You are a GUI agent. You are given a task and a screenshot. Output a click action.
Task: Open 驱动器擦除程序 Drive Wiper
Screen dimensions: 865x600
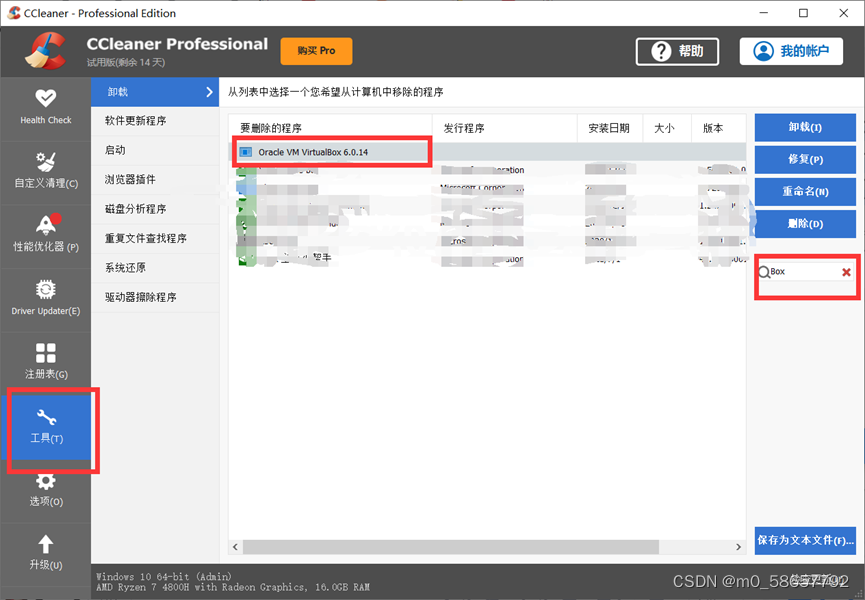click(x=155, y=297)
